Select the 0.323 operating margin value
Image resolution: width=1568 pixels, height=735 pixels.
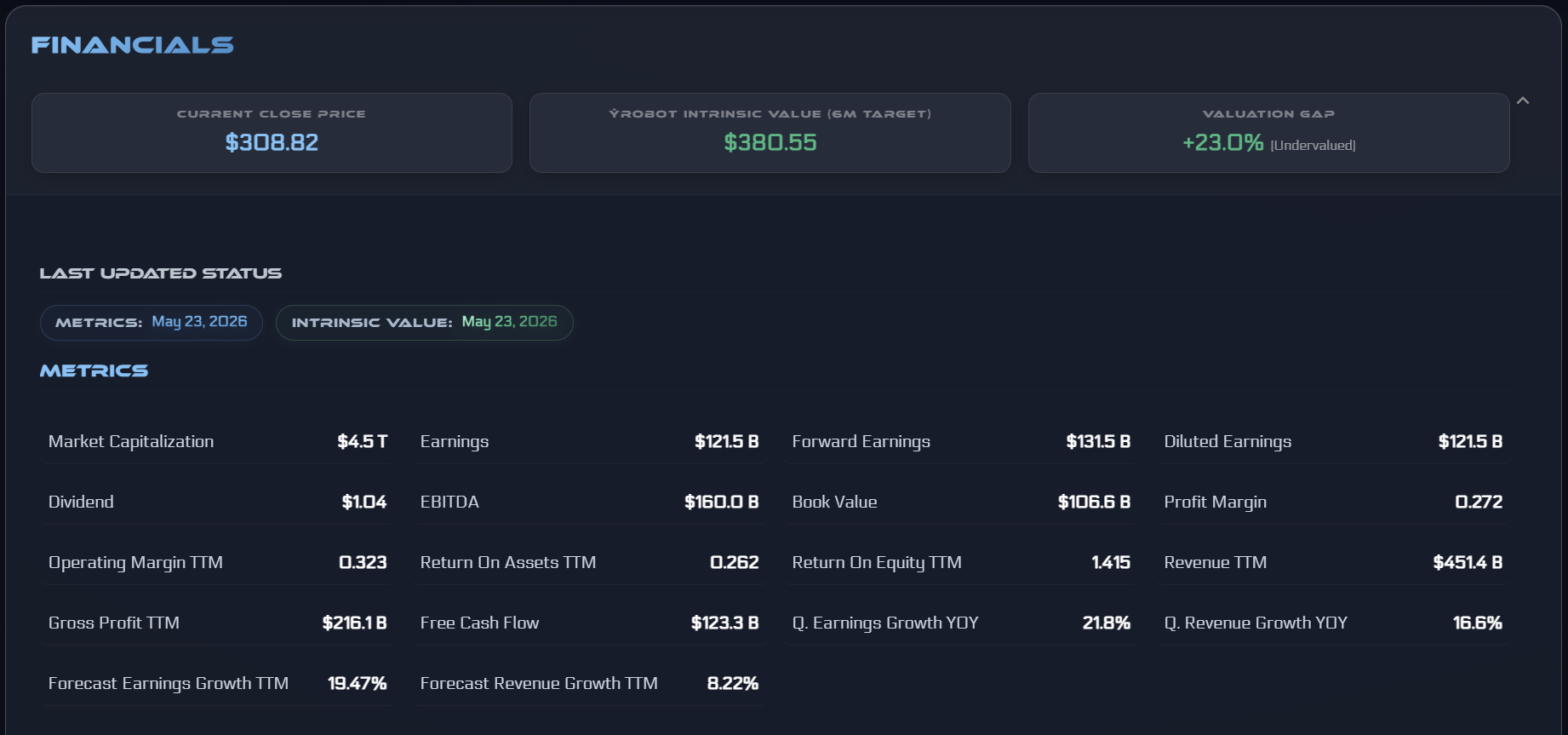point(363,562)
